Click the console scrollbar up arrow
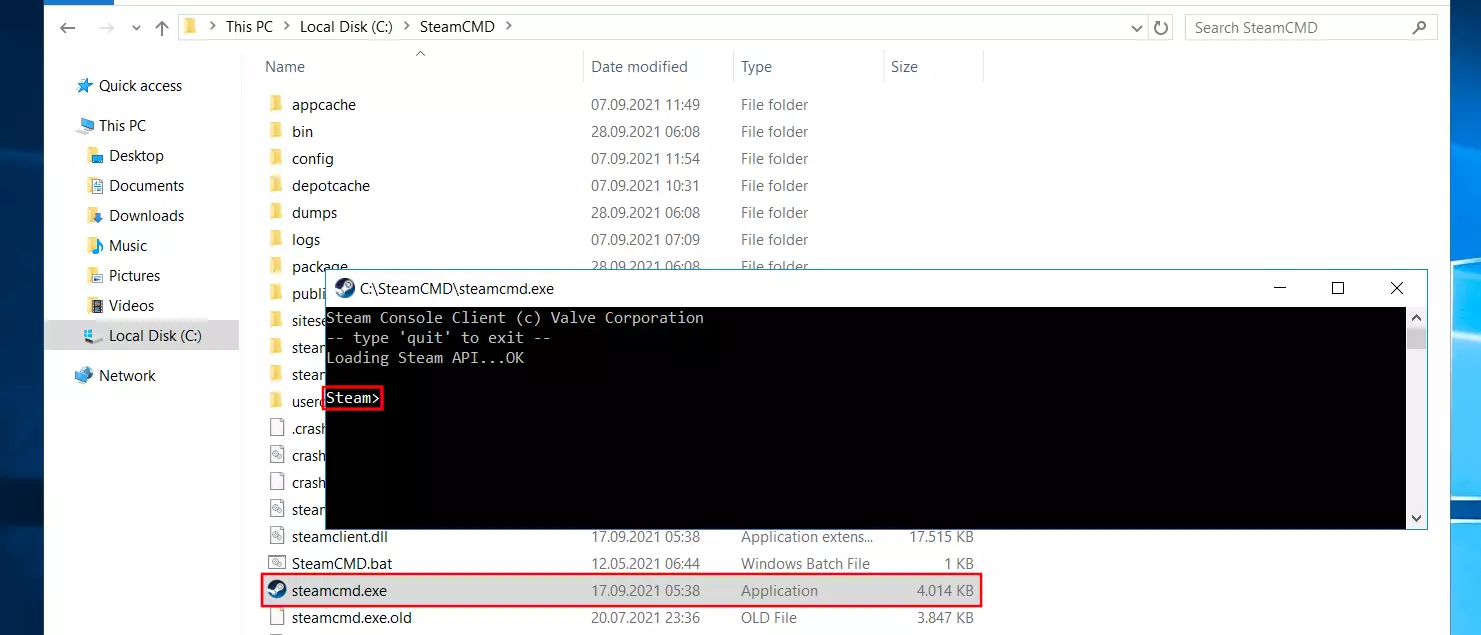This screenshot has height=635, width=1481. (x=1416, y=316)
